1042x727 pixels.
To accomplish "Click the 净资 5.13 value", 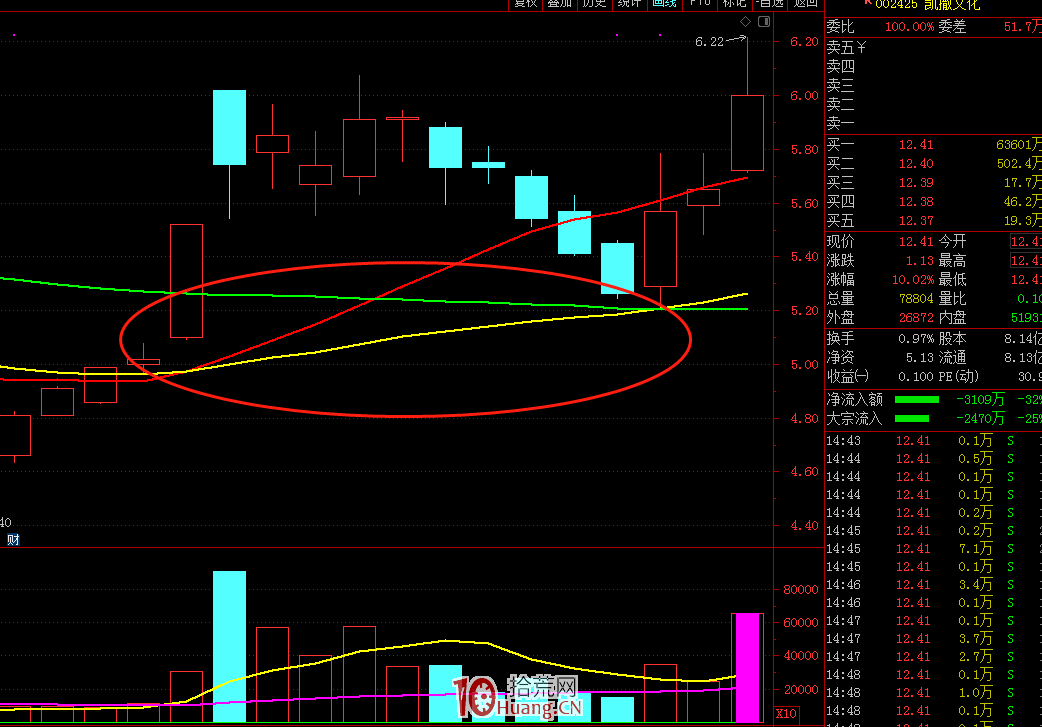I will click(x=920, y=358).
